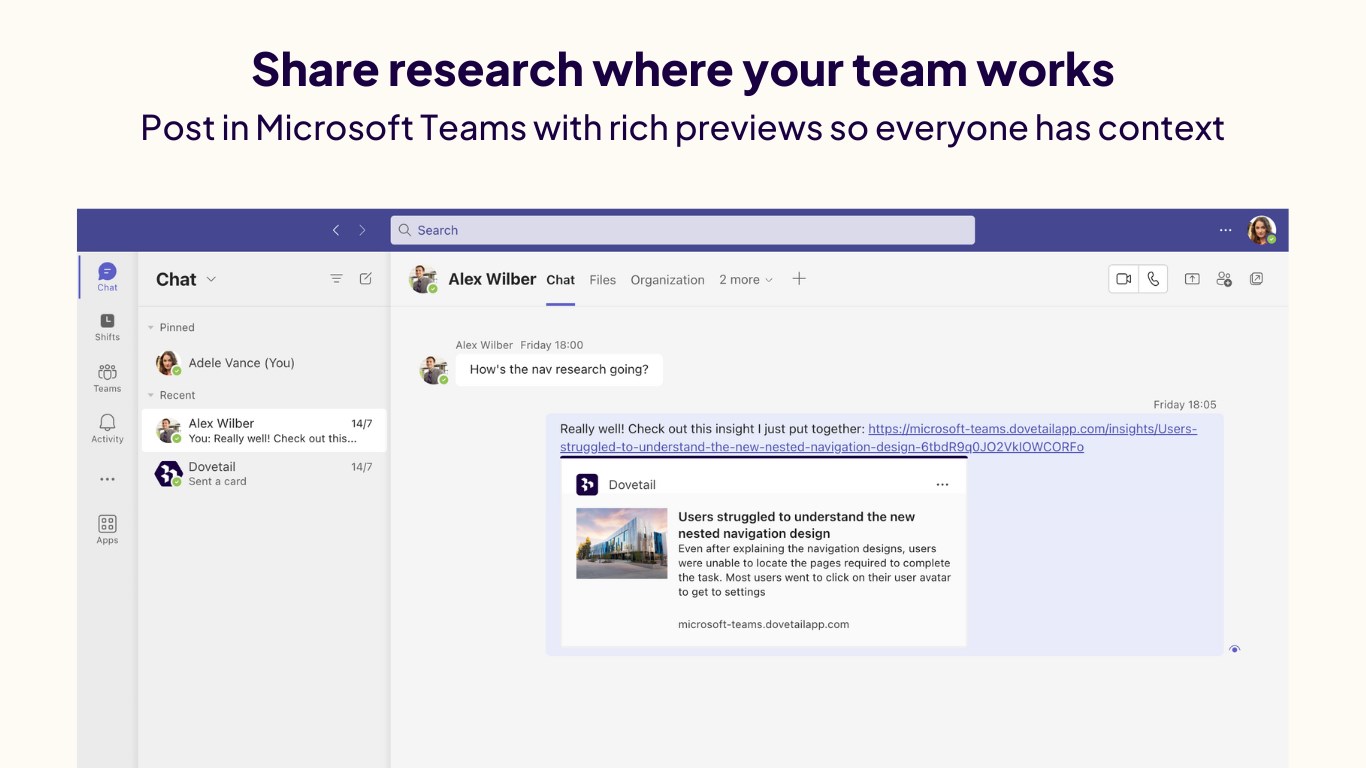The width and height of the screenshot is (1366, 768).
Task: Pop out the chat window
Action: [1257, 279]
